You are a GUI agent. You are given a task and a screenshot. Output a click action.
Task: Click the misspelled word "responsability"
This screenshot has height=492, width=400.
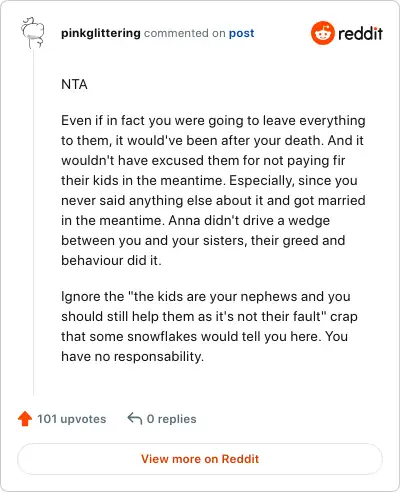point(158,357)
